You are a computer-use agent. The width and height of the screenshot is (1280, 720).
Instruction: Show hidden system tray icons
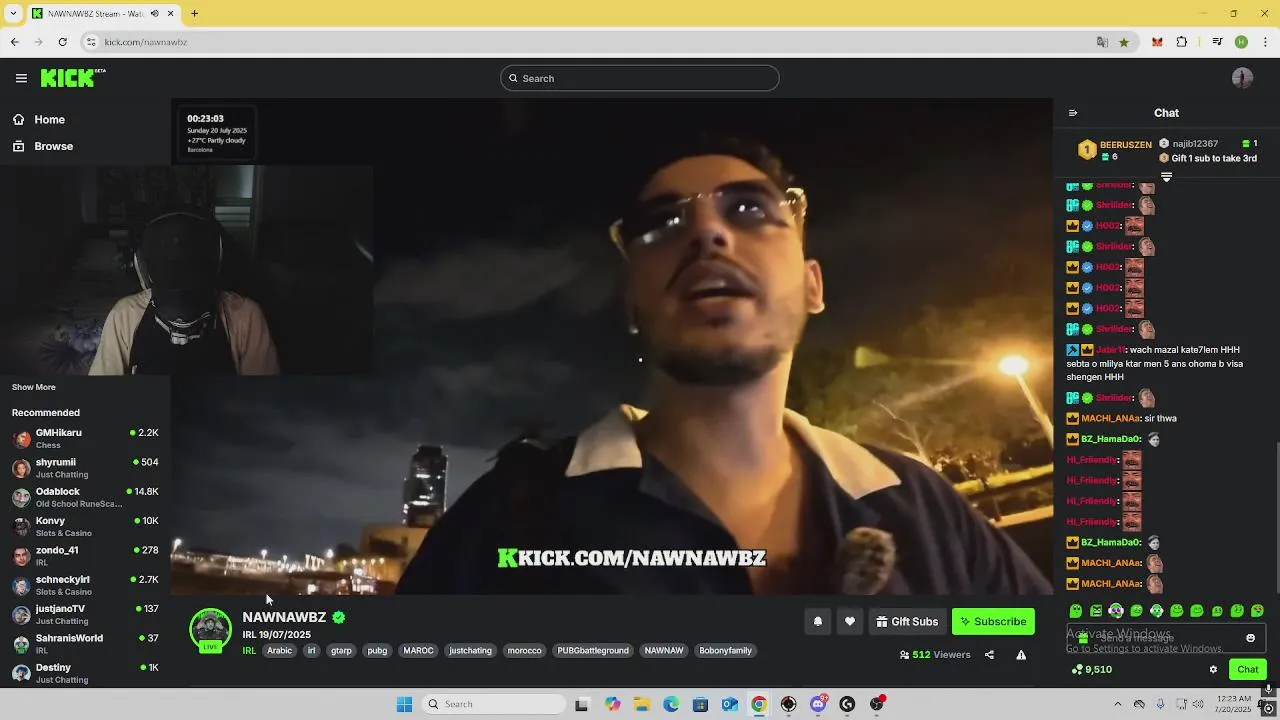coord(1117,704)
